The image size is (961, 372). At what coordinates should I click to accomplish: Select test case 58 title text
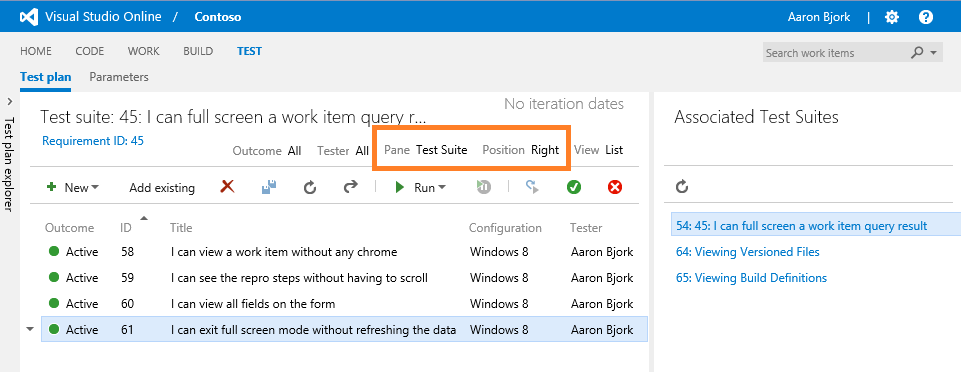click(284, 252)
